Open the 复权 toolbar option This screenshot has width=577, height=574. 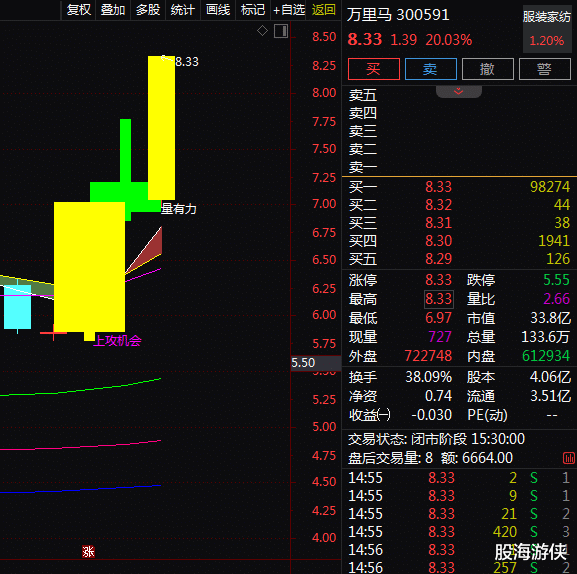point(79,10)
